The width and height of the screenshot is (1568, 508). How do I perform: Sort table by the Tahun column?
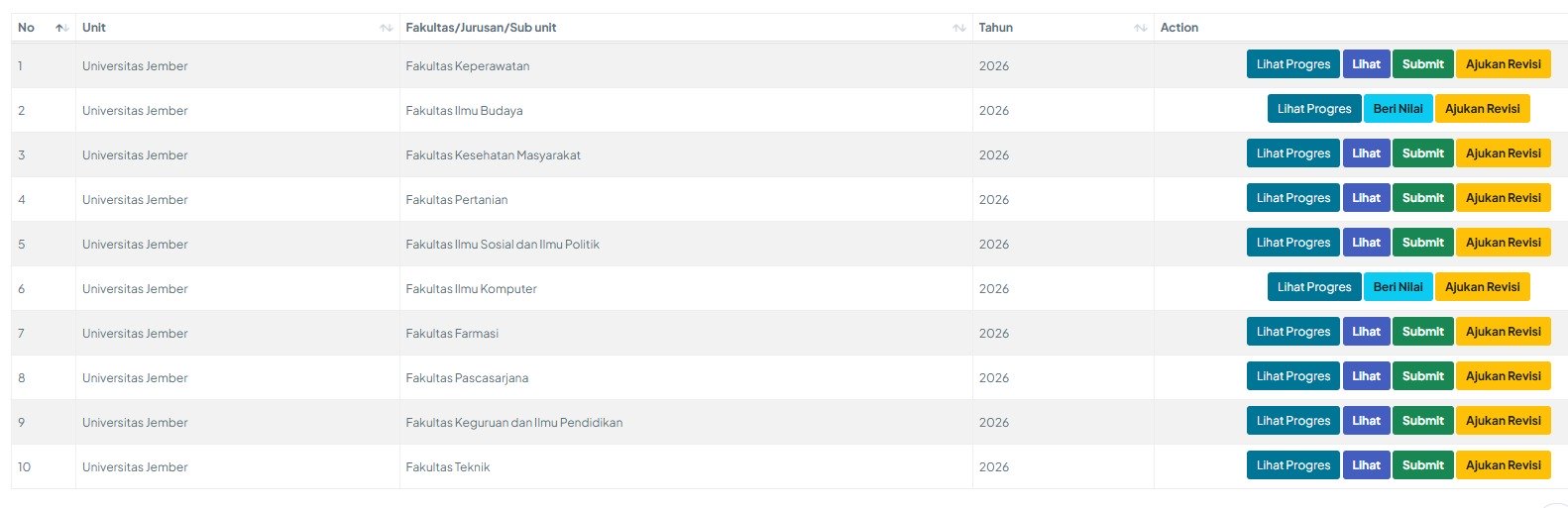[x=1140, y=28]
